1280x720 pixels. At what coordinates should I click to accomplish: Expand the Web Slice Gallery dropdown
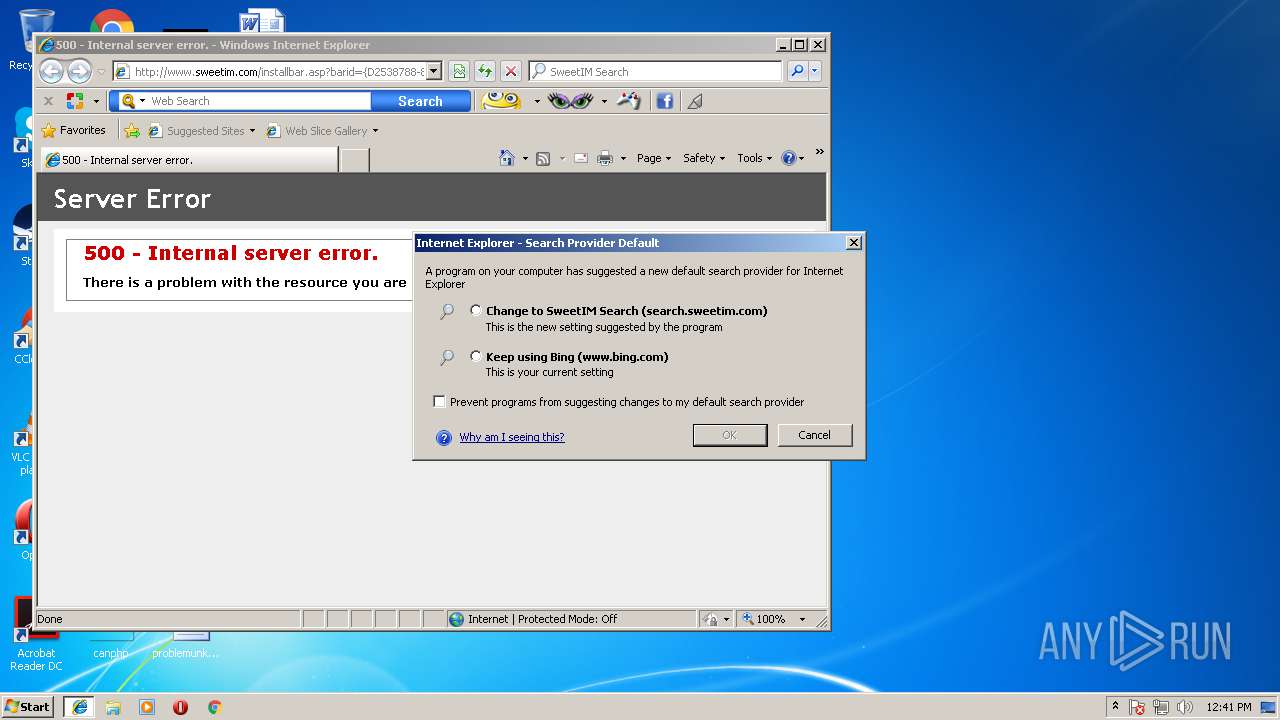[x=375, y=131]
